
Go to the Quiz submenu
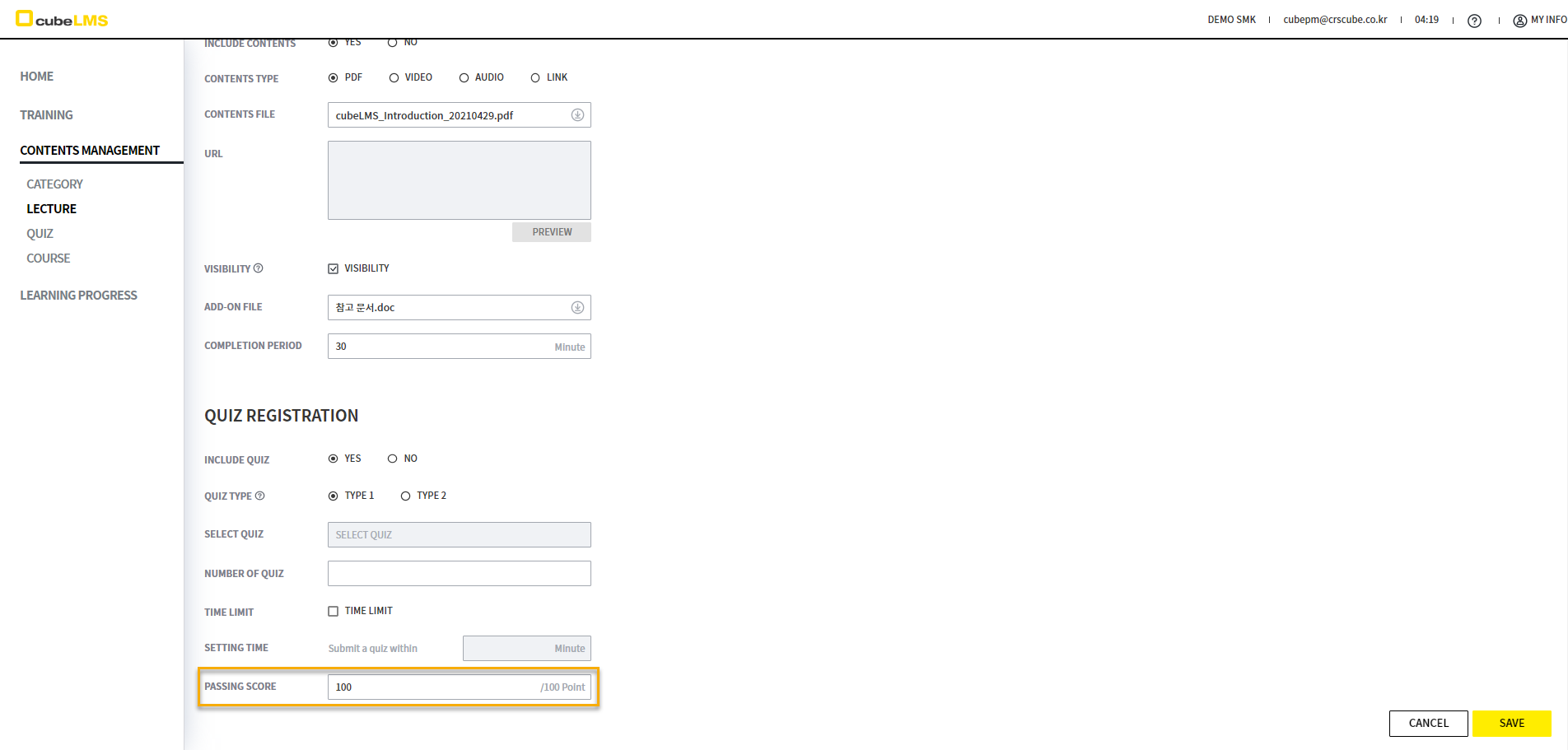pos(40,234)
